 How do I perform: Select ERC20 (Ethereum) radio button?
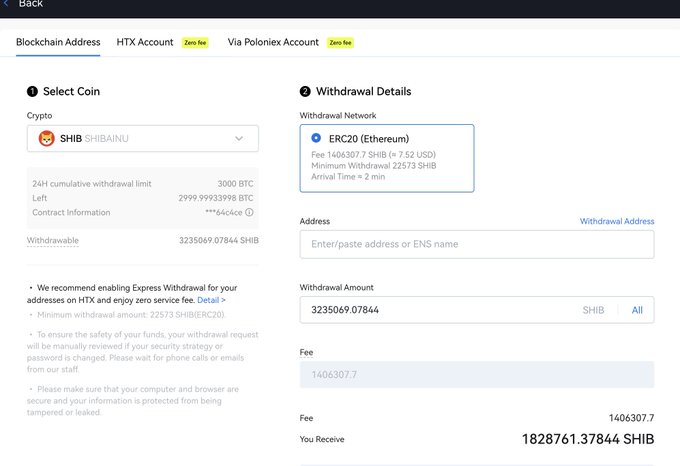316,138
